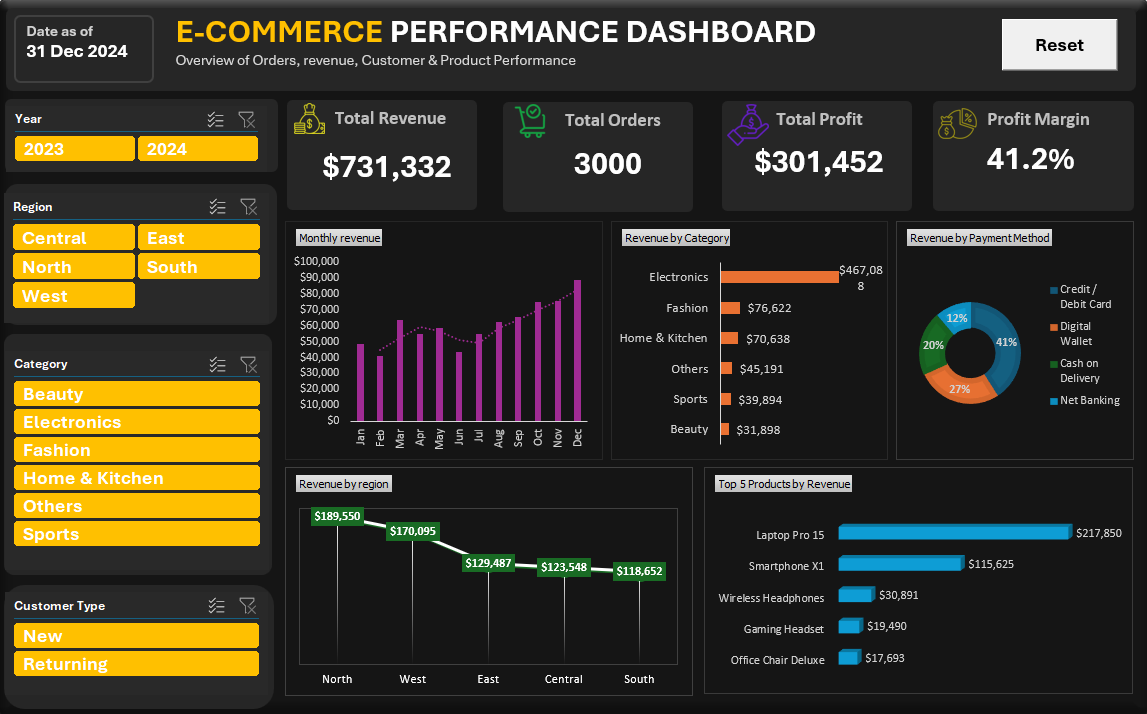Select the 2024 year slicer

click(x=198, y=149)
